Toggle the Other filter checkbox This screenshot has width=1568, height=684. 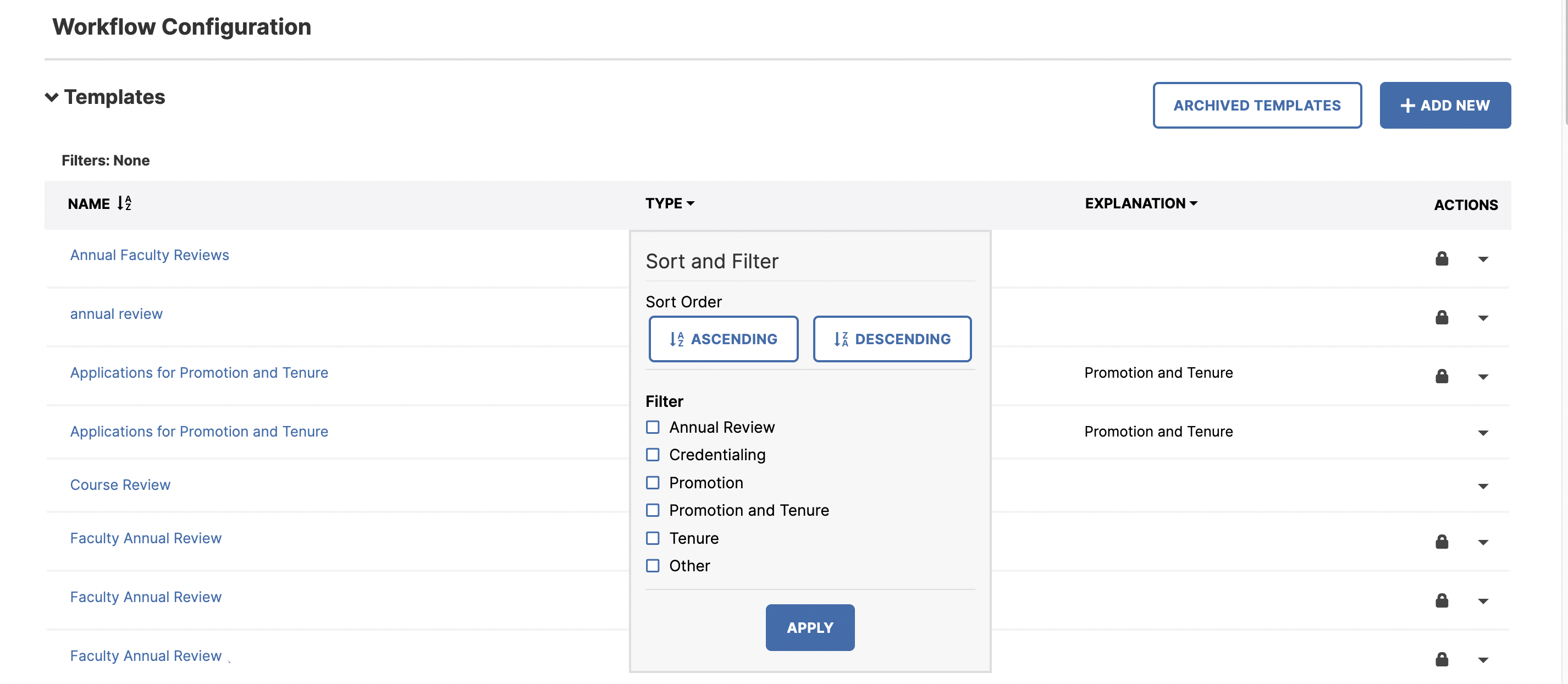coord(653,565)
